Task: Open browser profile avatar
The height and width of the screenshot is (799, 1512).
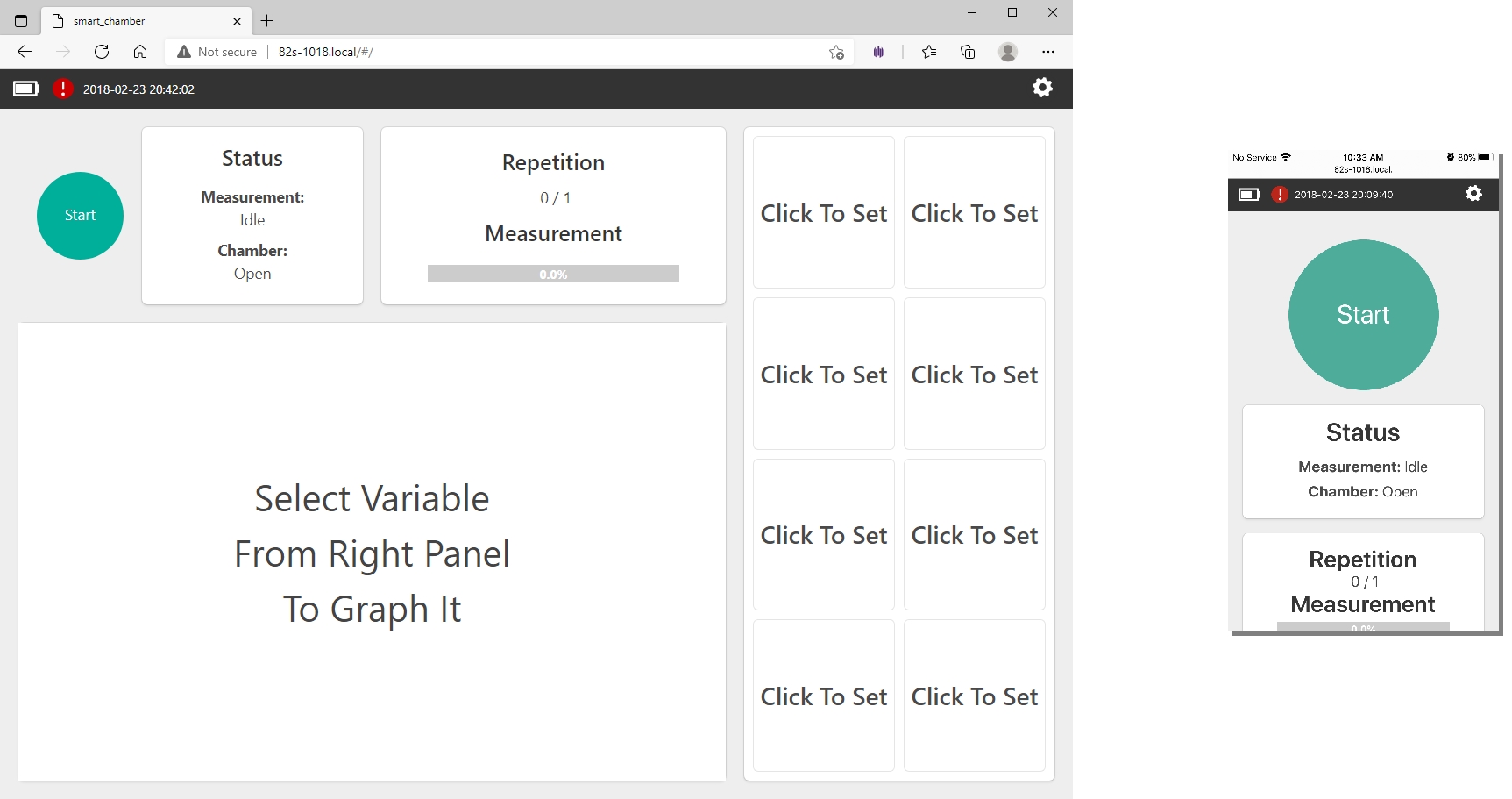Action: [x=1008, y=52]
